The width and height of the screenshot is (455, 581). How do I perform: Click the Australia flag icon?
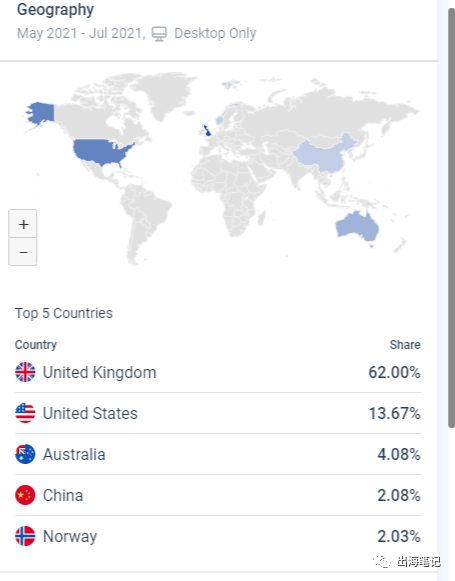(25, 454)
